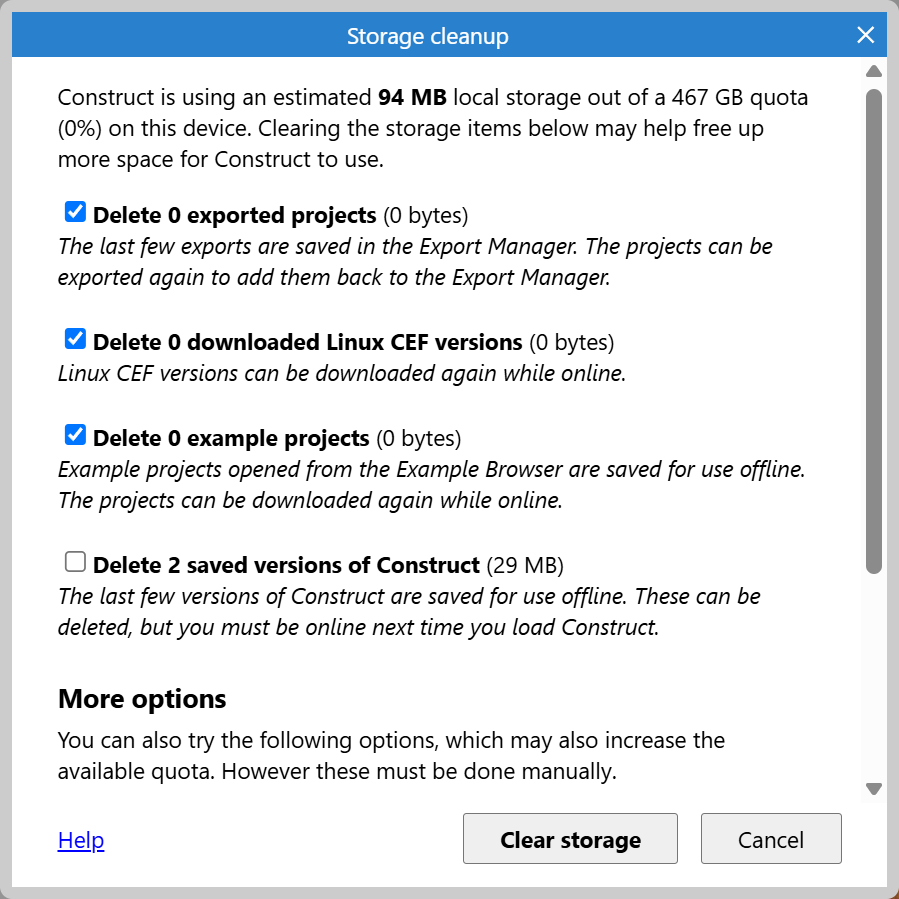Click the italic Linux CEF description text

tap(342, 374)
